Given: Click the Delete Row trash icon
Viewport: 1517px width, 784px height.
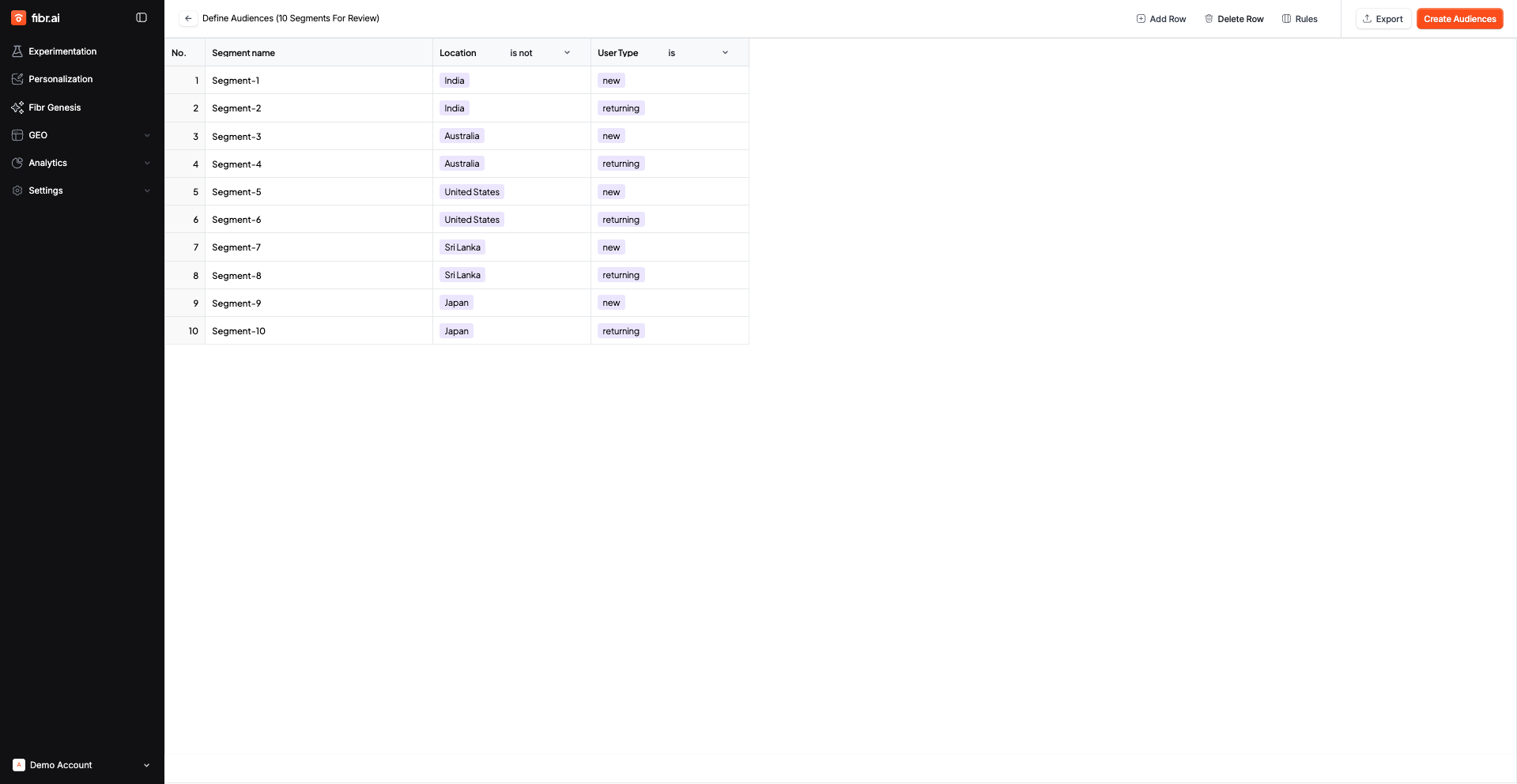Looking at the screenshot, I should coord(1209,19).
